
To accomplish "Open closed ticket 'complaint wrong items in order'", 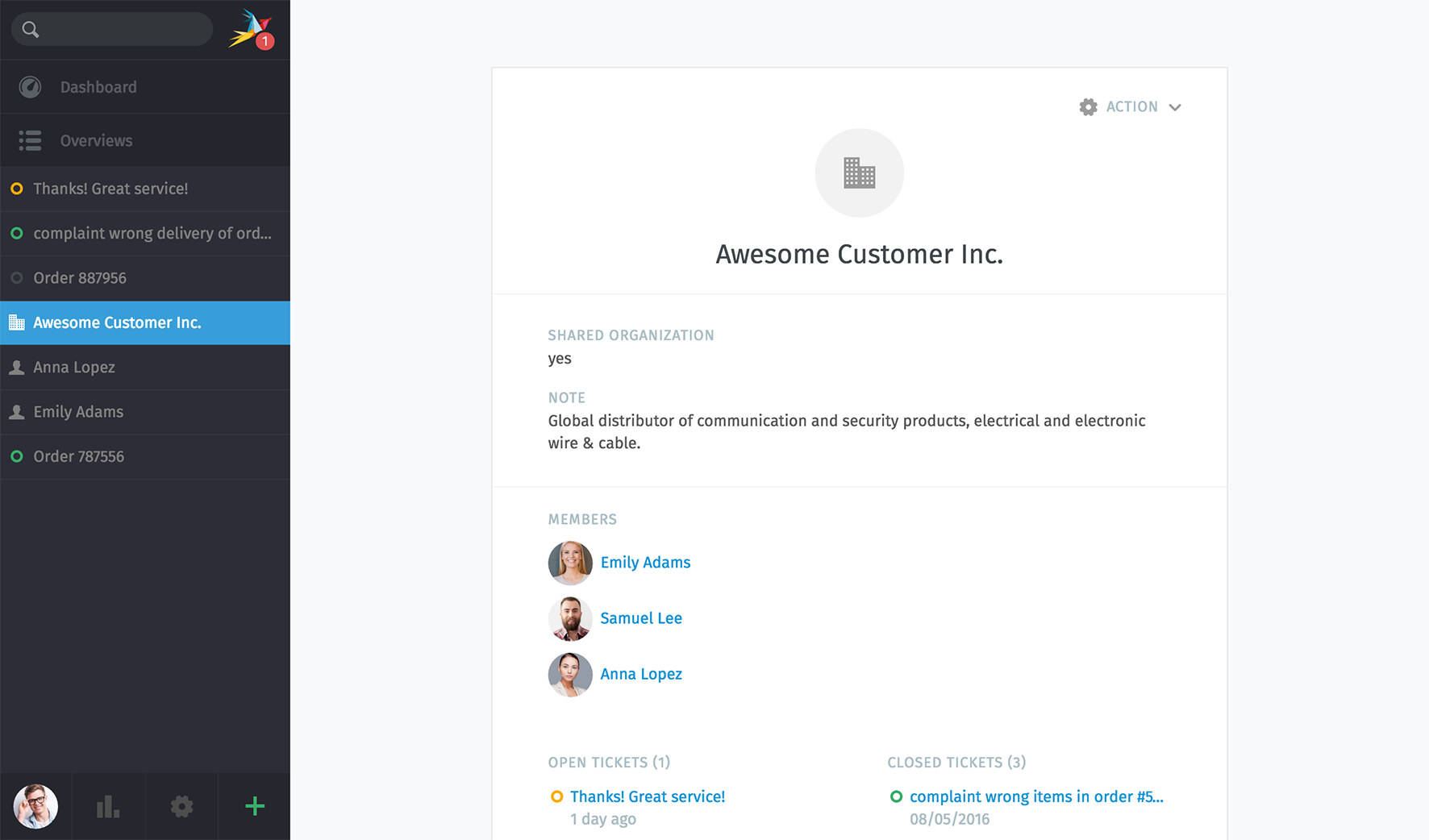I will coord(1035,796).
